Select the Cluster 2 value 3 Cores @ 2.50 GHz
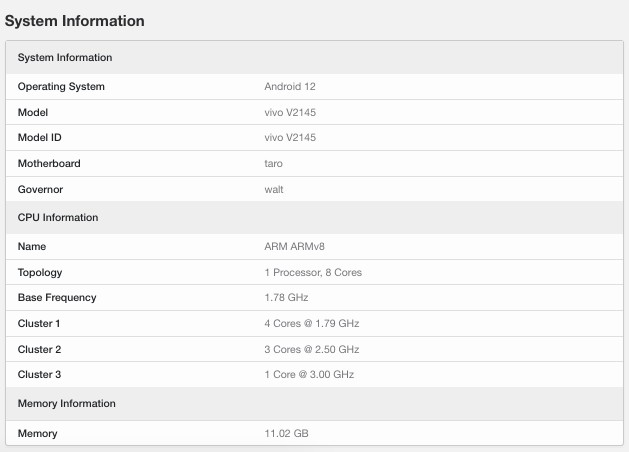 312,349
